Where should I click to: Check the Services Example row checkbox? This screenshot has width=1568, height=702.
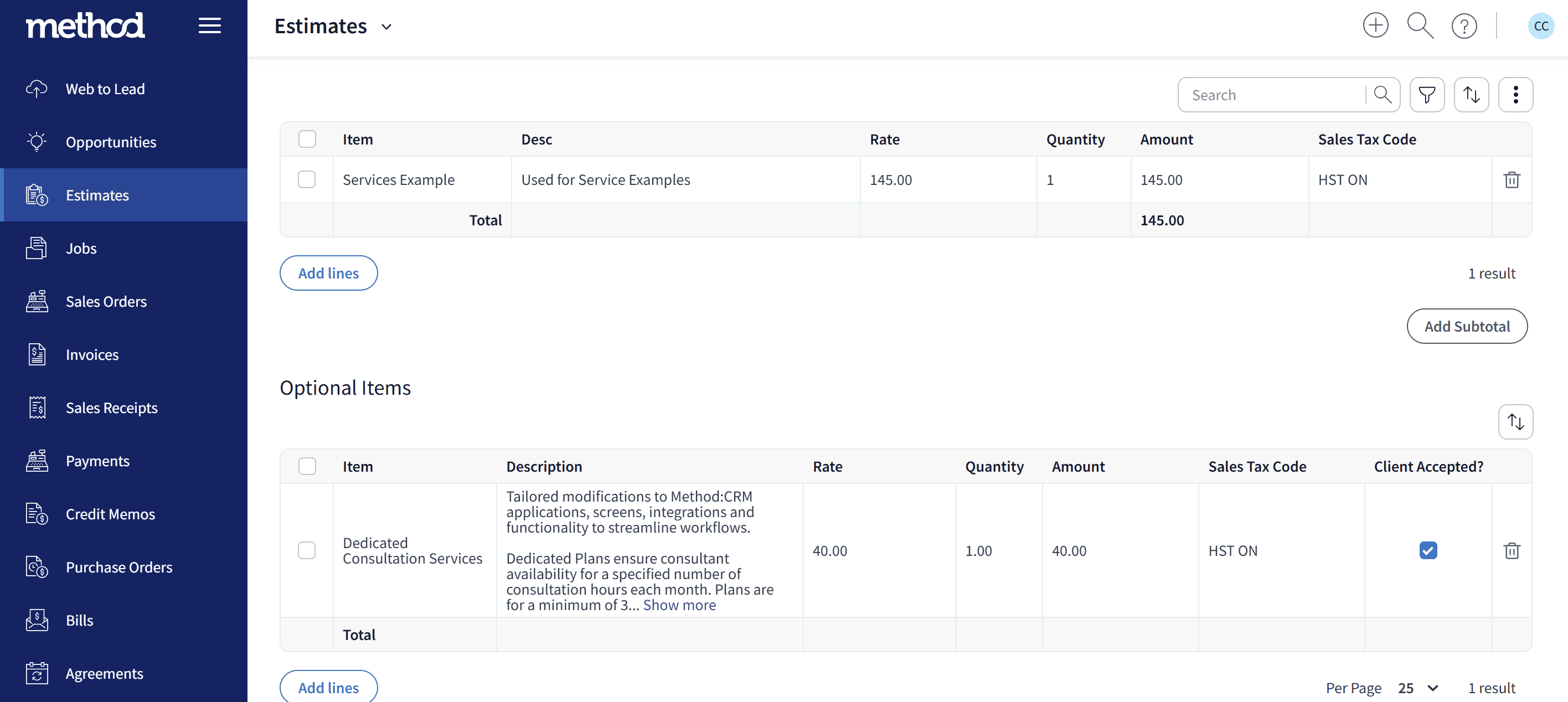tap(307, 179)
